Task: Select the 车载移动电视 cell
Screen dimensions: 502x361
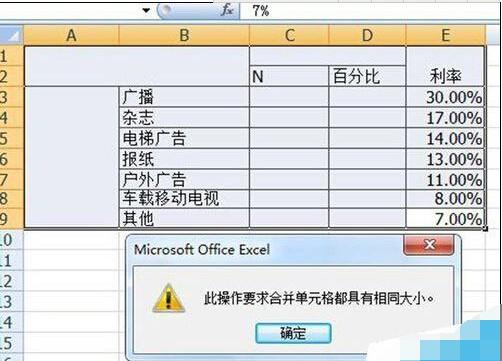Action: (x=184, y=199)
